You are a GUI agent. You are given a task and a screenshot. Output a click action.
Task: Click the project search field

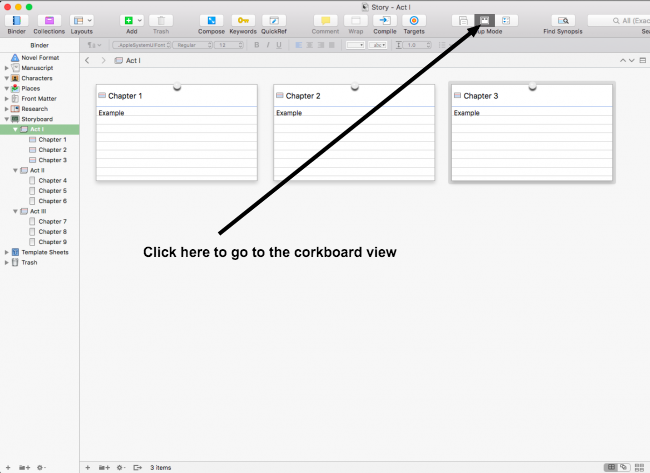coord(618,20)
